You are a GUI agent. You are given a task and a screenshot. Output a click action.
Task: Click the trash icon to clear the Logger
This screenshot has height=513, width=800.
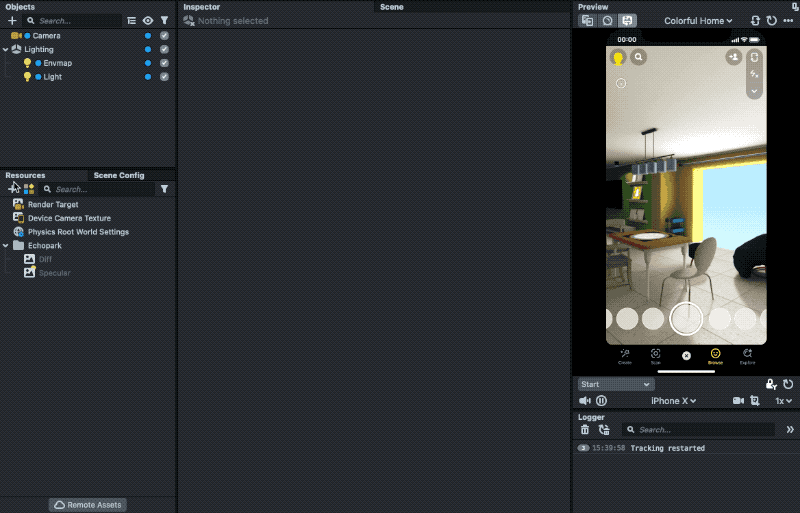coord(586,430)
